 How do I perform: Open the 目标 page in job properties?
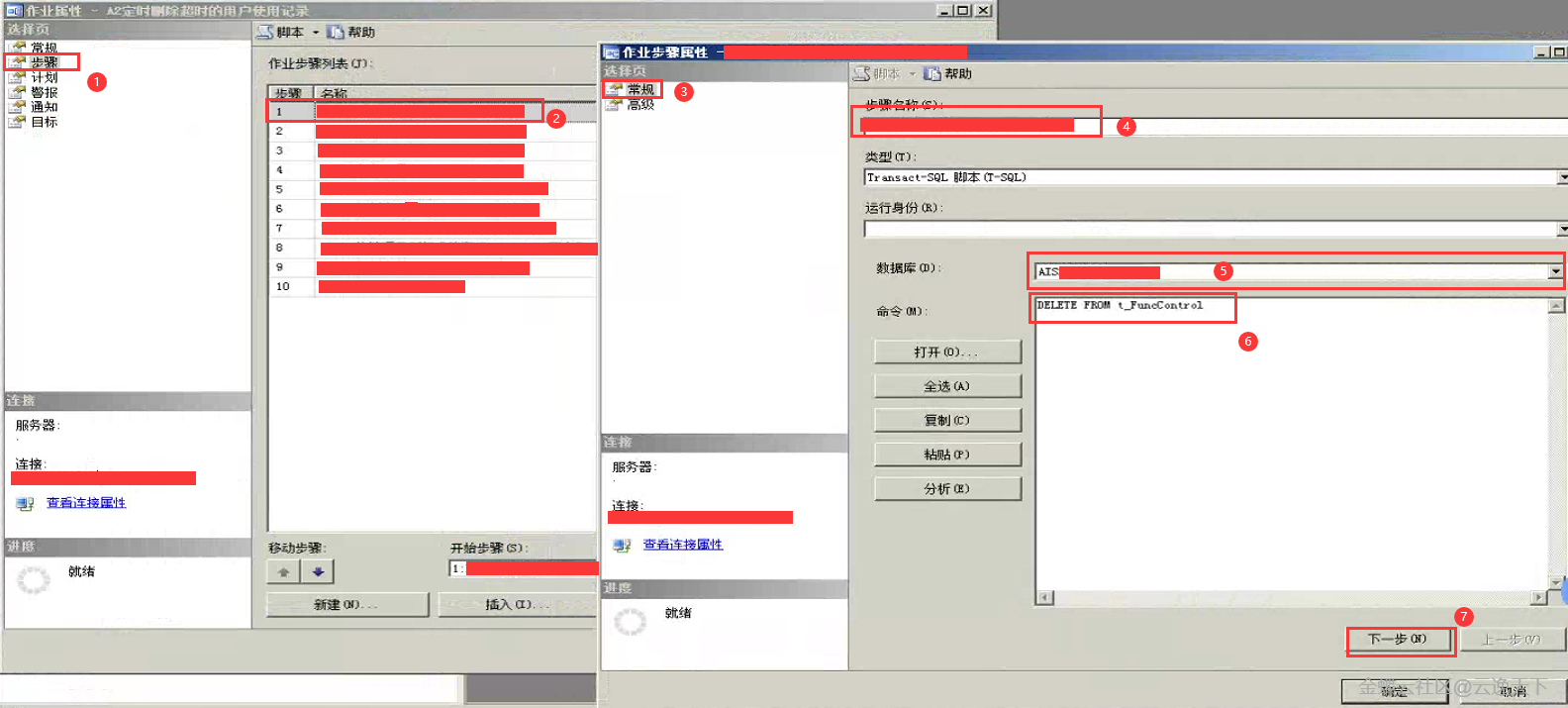44,122
